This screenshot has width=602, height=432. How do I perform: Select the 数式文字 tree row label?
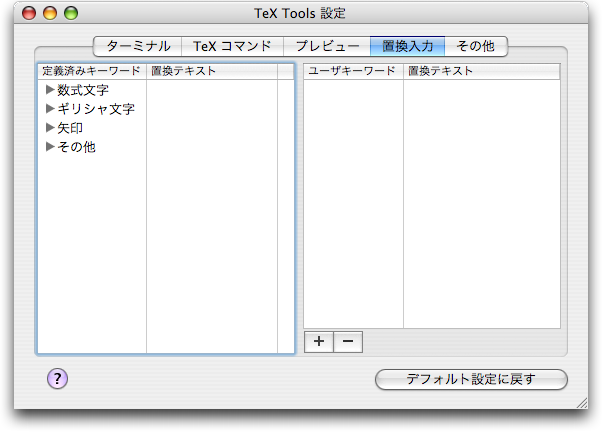83,90
